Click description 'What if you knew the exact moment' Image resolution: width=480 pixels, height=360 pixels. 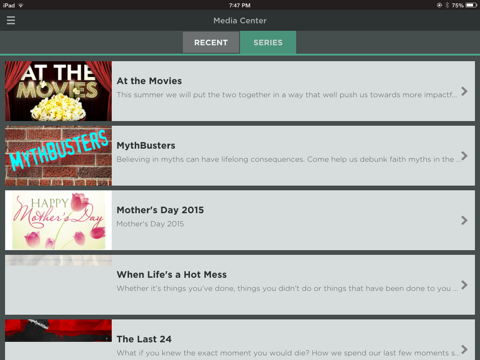288,353
